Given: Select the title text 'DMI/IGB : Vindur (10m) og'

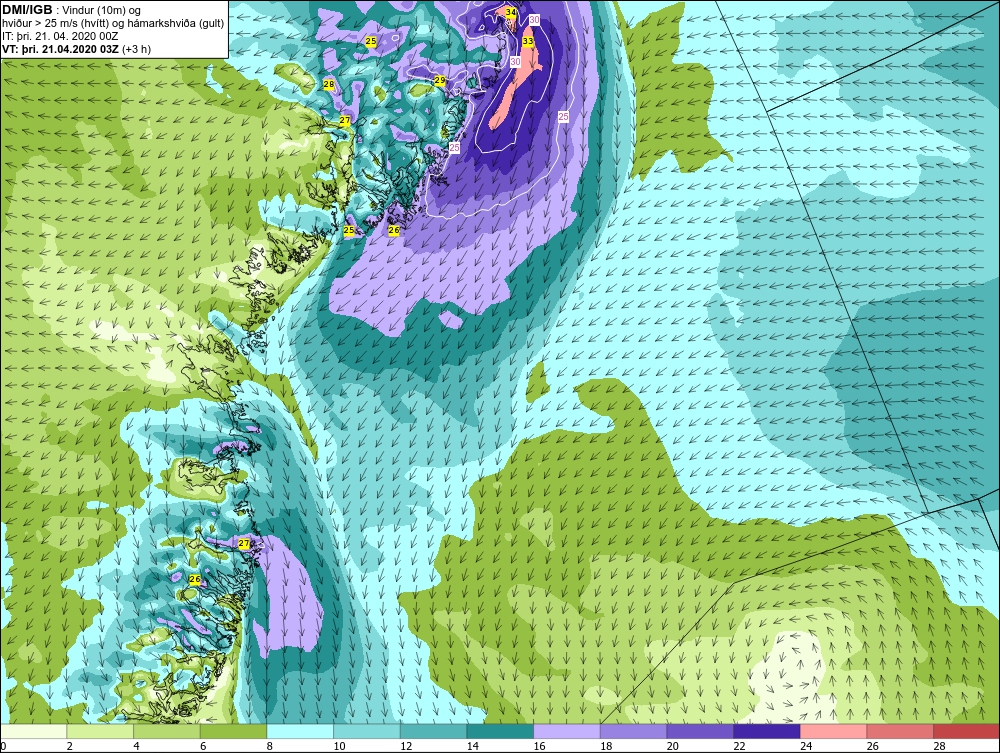Looking at the screenshot, I should click(x=72, y=10).
